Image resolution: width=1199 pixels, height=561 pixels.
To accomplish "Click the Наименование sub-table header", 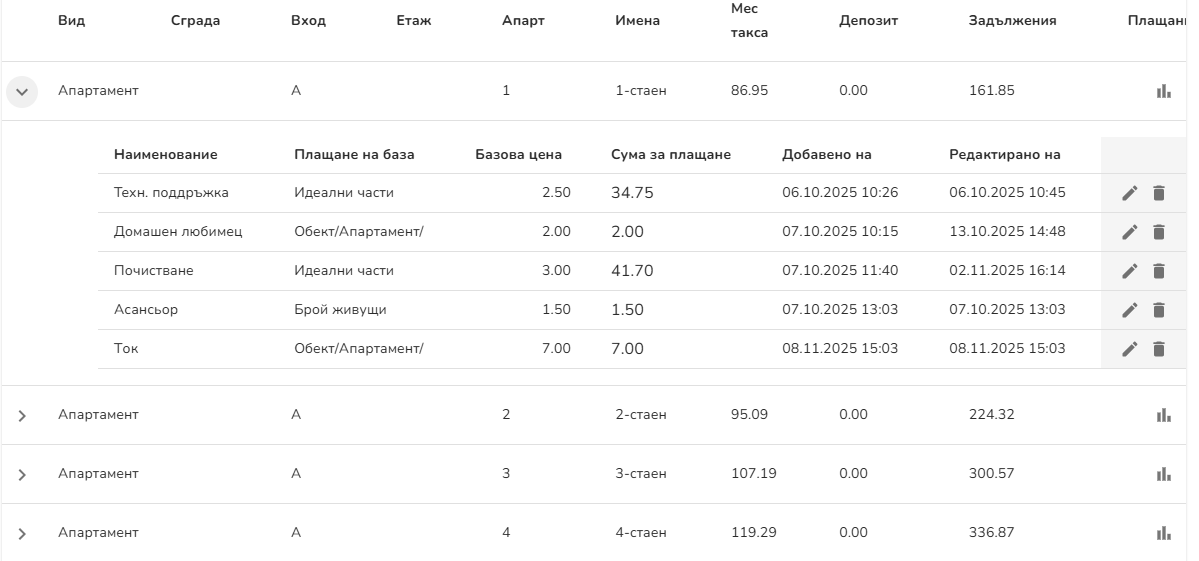I will coord(165,155).
